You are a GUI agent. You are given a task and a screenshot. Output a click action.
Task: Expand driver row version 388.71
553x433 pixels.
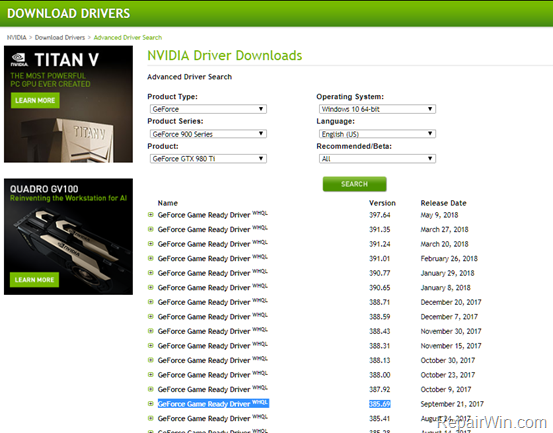(151, 302)
